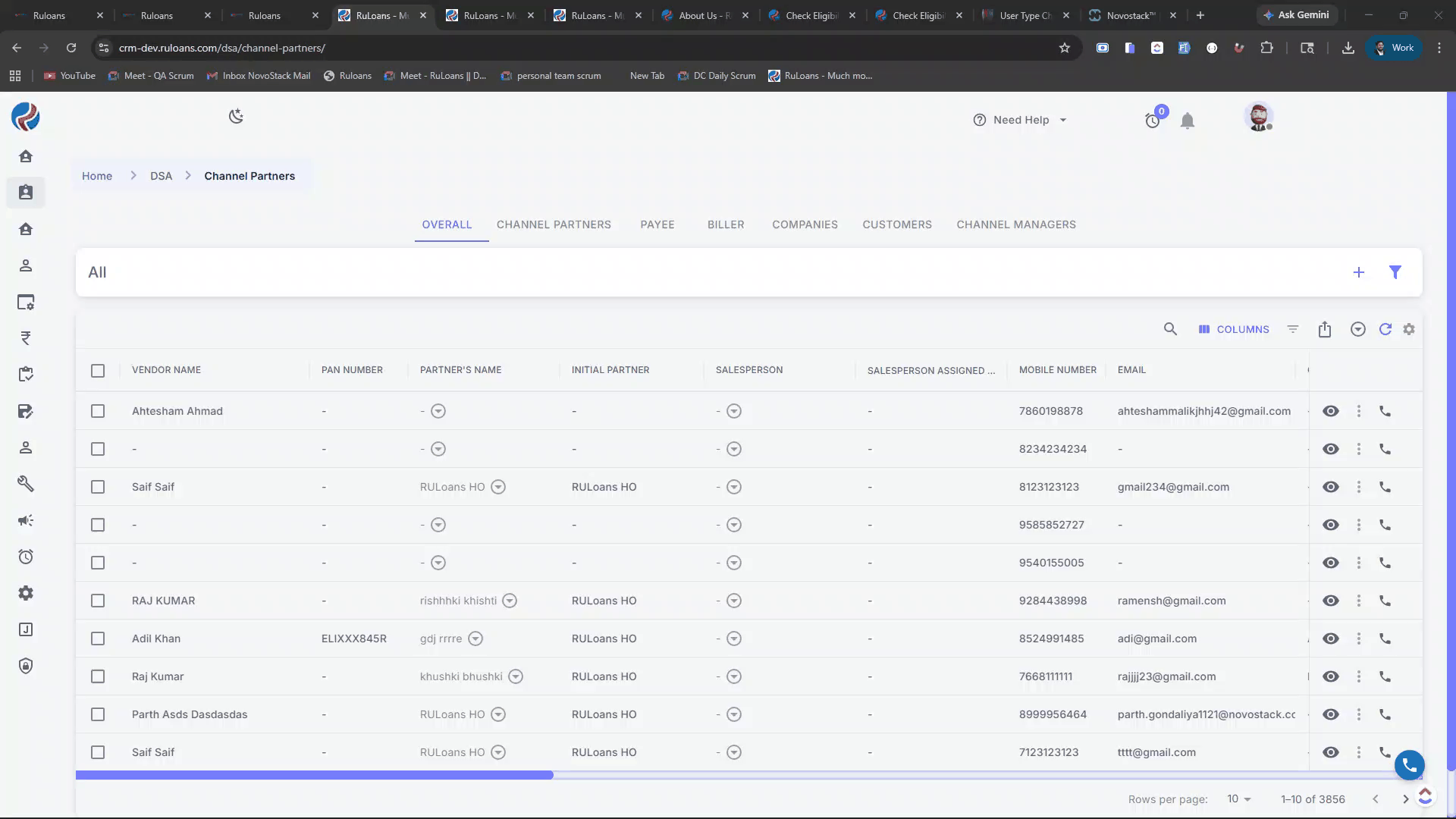
Task: Open rupee icon in left sidebar
Action: pyautogui.click(x=26, y=338)
